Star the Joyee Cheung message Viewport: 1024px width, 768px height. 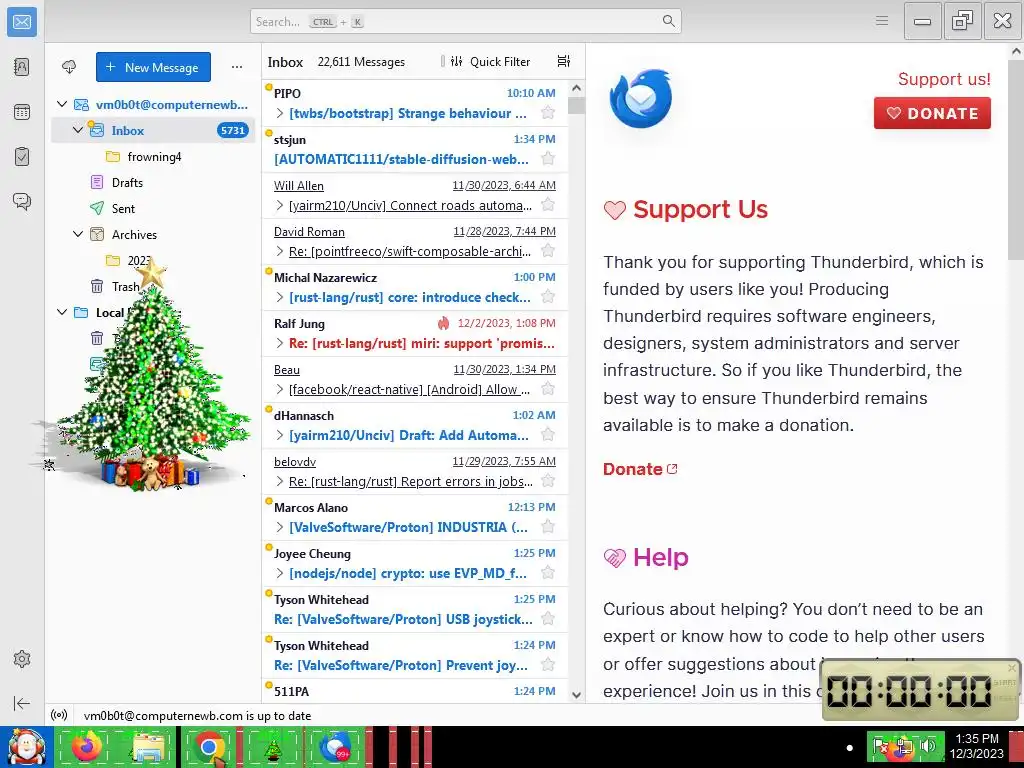[x=548, y=573]
